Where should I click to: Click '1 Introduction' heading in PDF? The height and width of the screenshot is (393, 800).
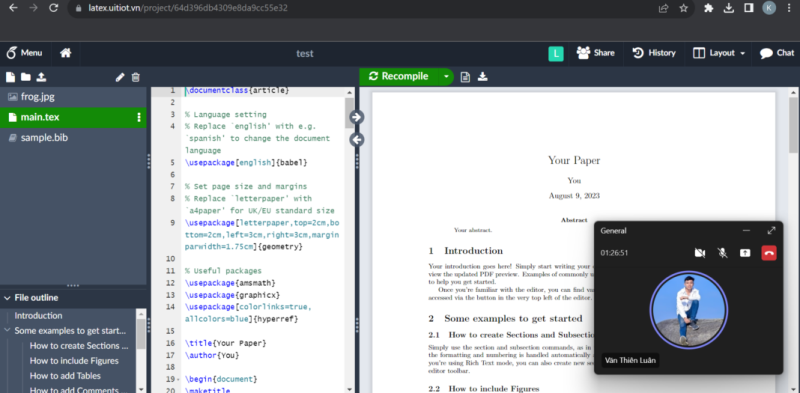466,251
